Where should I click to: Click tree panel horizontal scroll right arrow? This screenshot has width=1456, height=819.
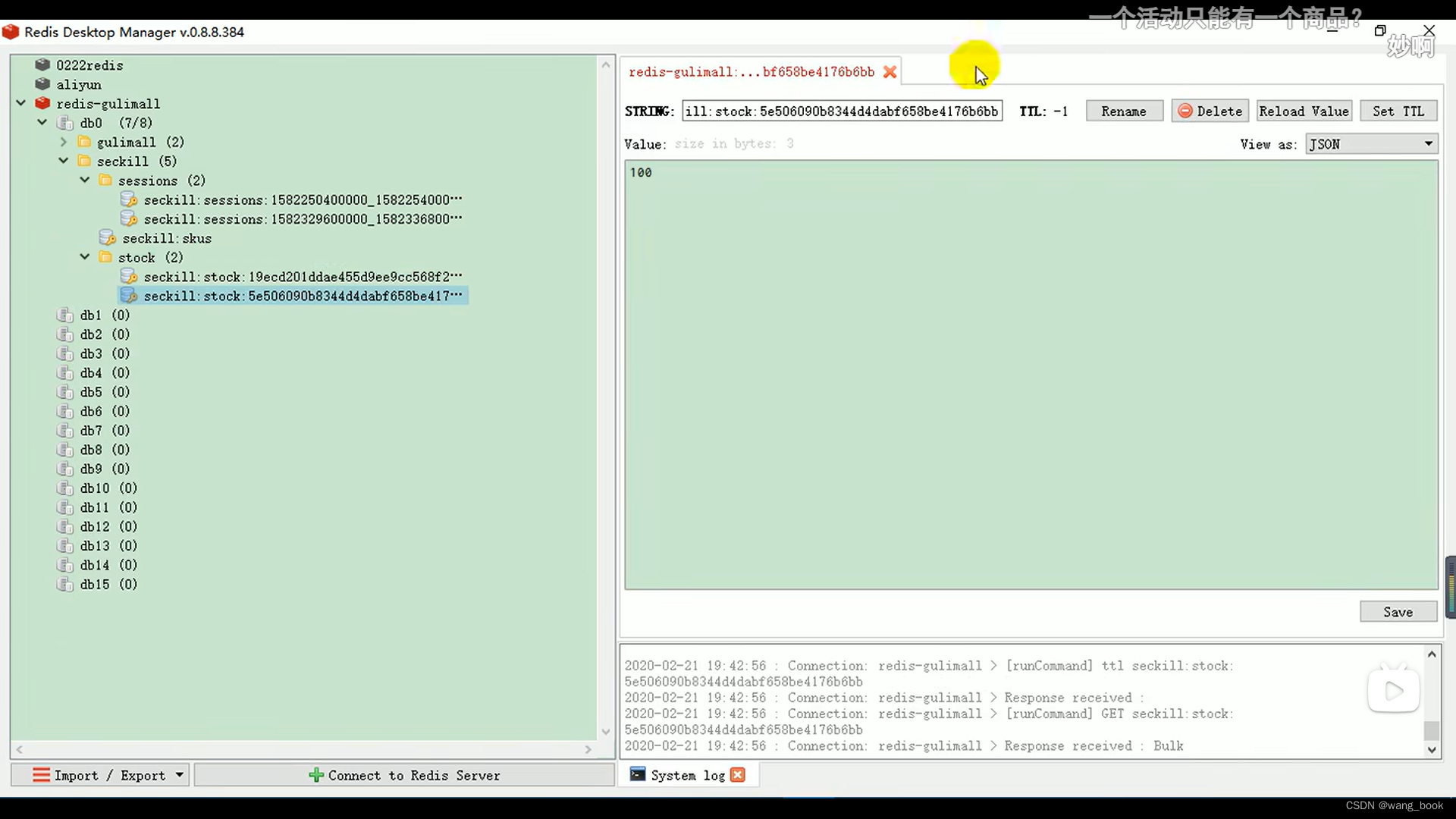coord(588,749)
